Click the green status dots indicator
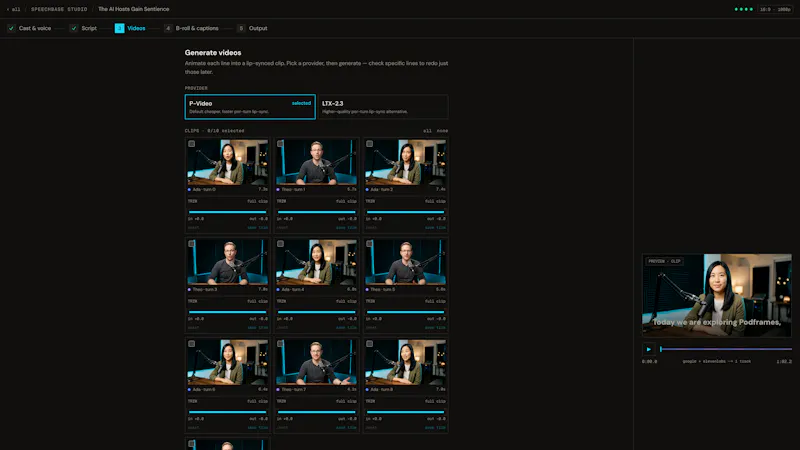This screenshot has height=450, width=800. (743, 9)
